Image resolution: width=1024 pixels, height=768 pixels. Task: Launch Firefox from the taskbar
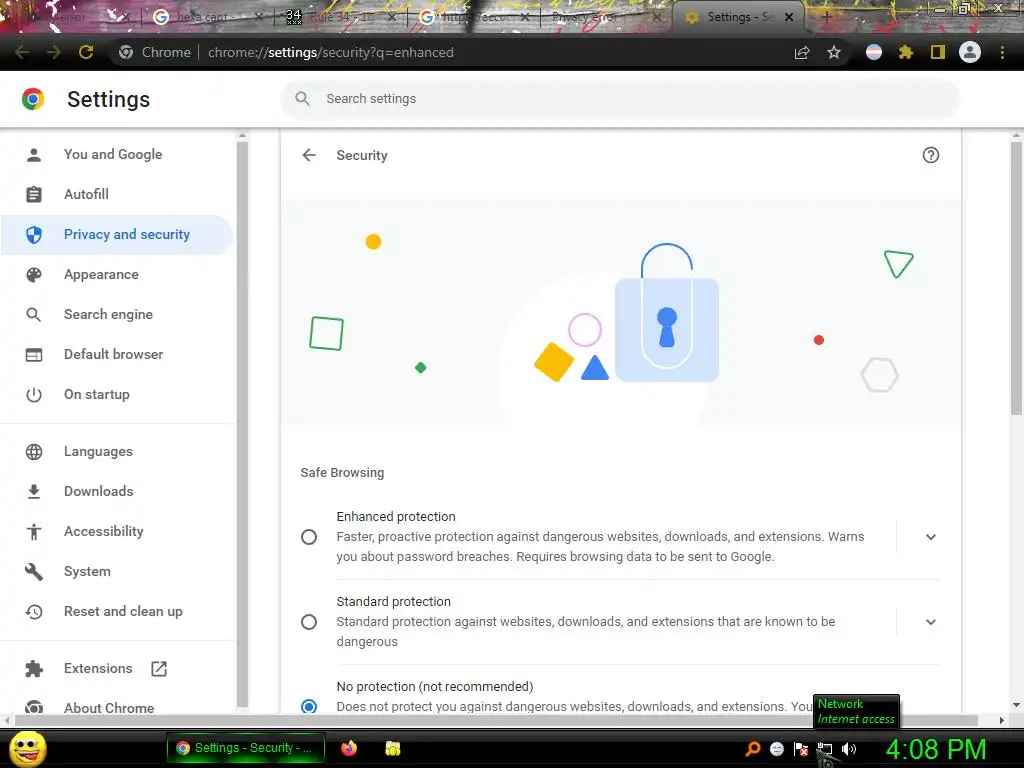[349, 748]
